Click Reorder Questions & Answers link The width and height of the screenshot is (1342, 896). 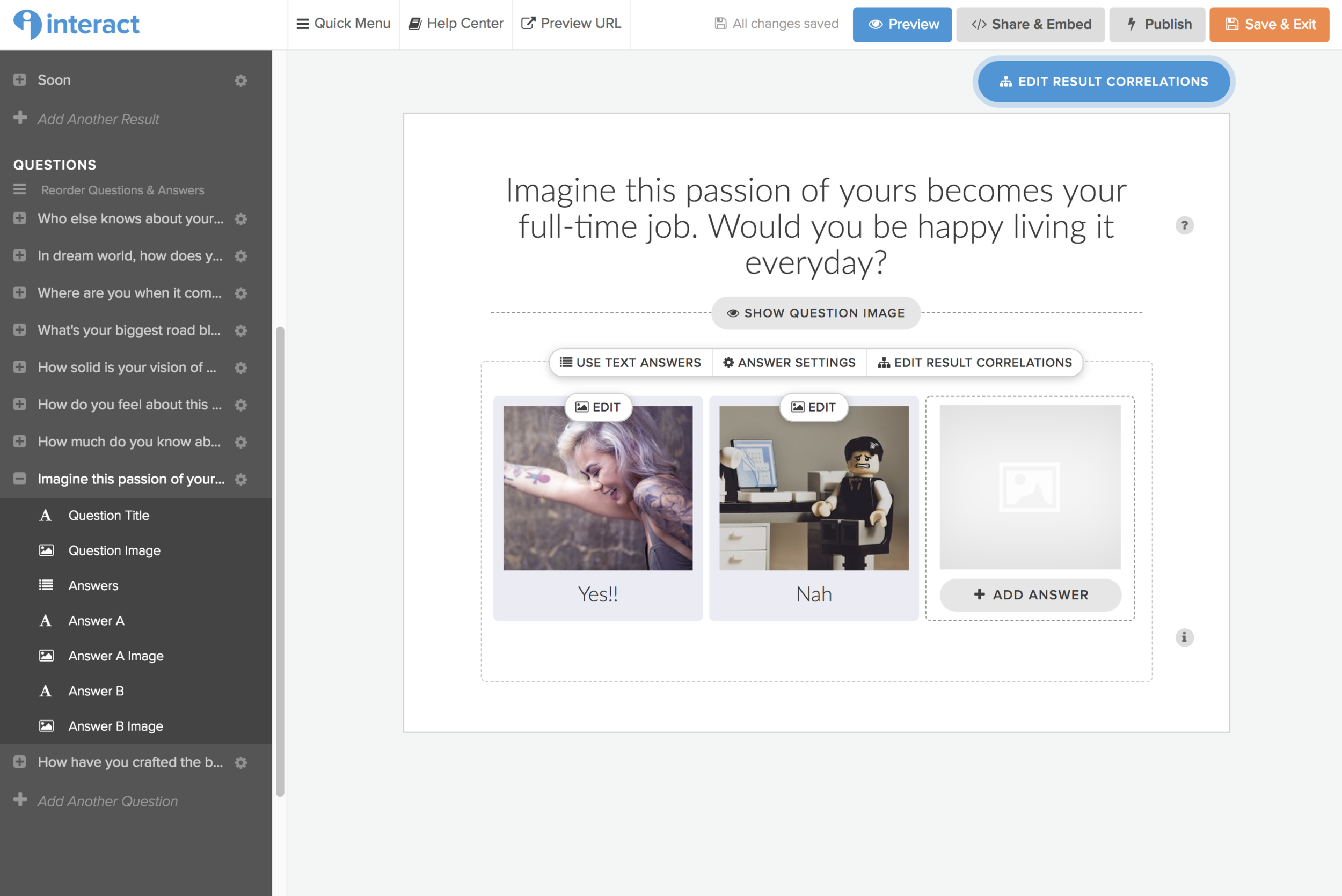click(123, 190)
